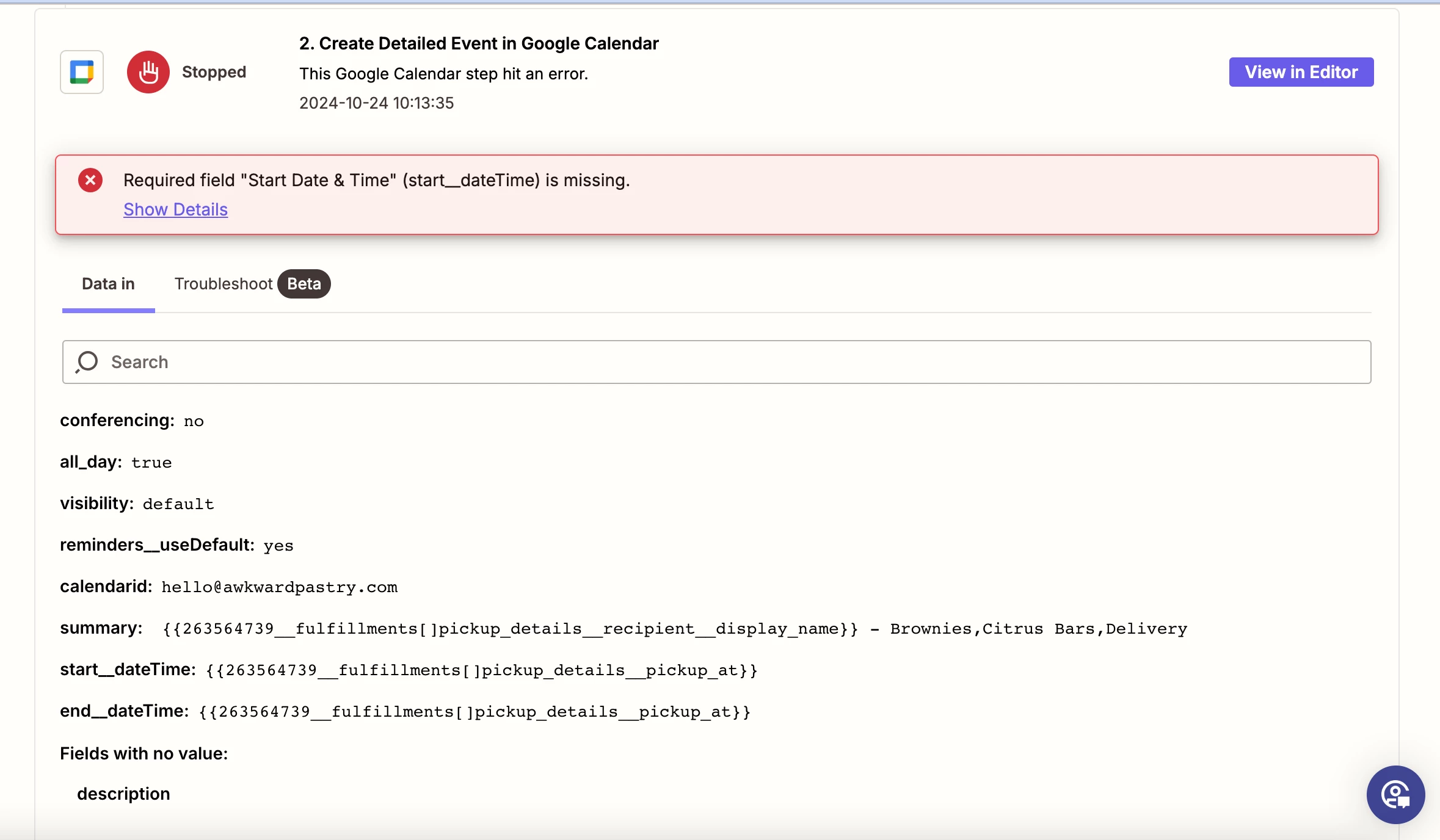1440x840 pixels.
Task: Click the summary field value
Action: click(674, 629)
